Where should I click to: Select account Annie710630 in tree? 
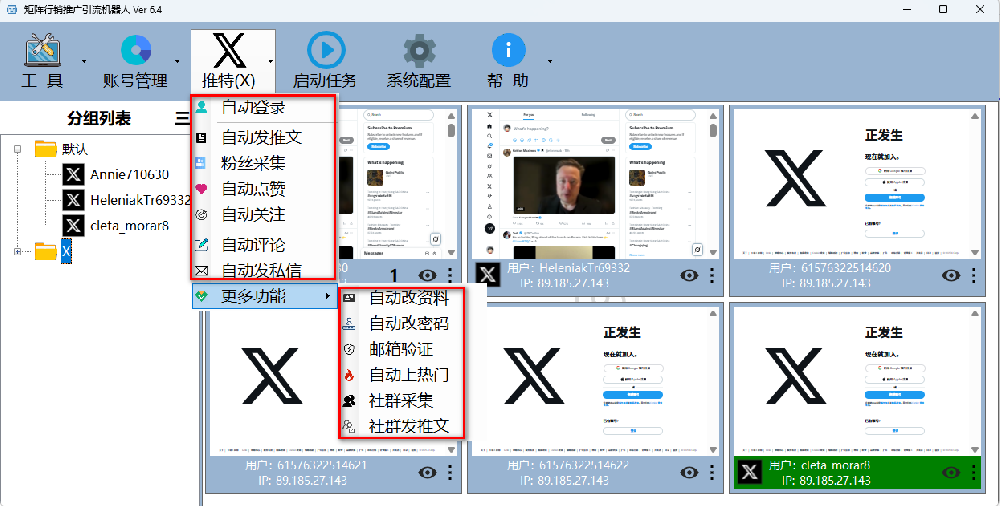pos(116,175)
